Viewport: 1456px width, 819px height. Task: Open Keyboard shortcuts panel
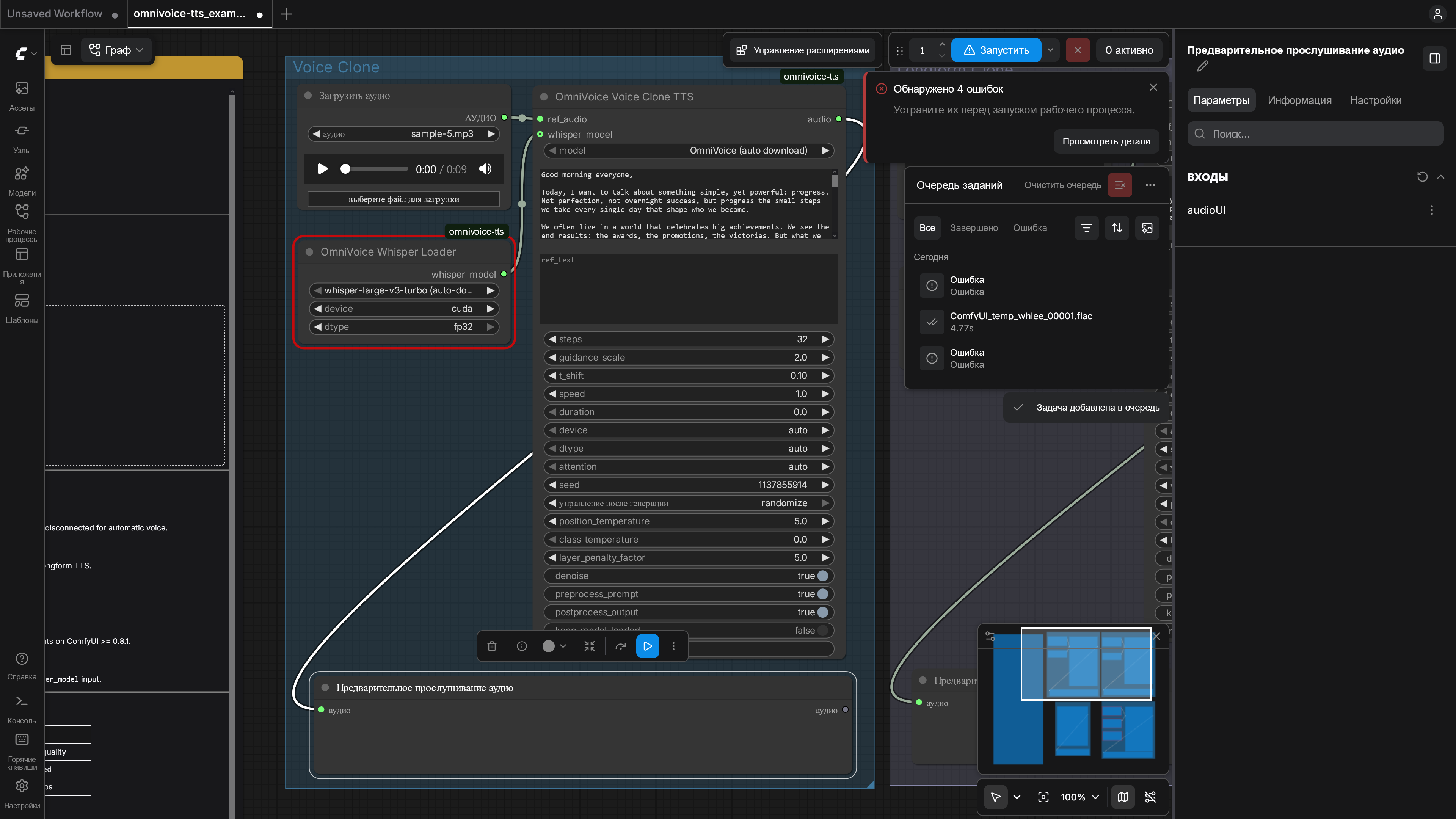click(x=22, y=751)
